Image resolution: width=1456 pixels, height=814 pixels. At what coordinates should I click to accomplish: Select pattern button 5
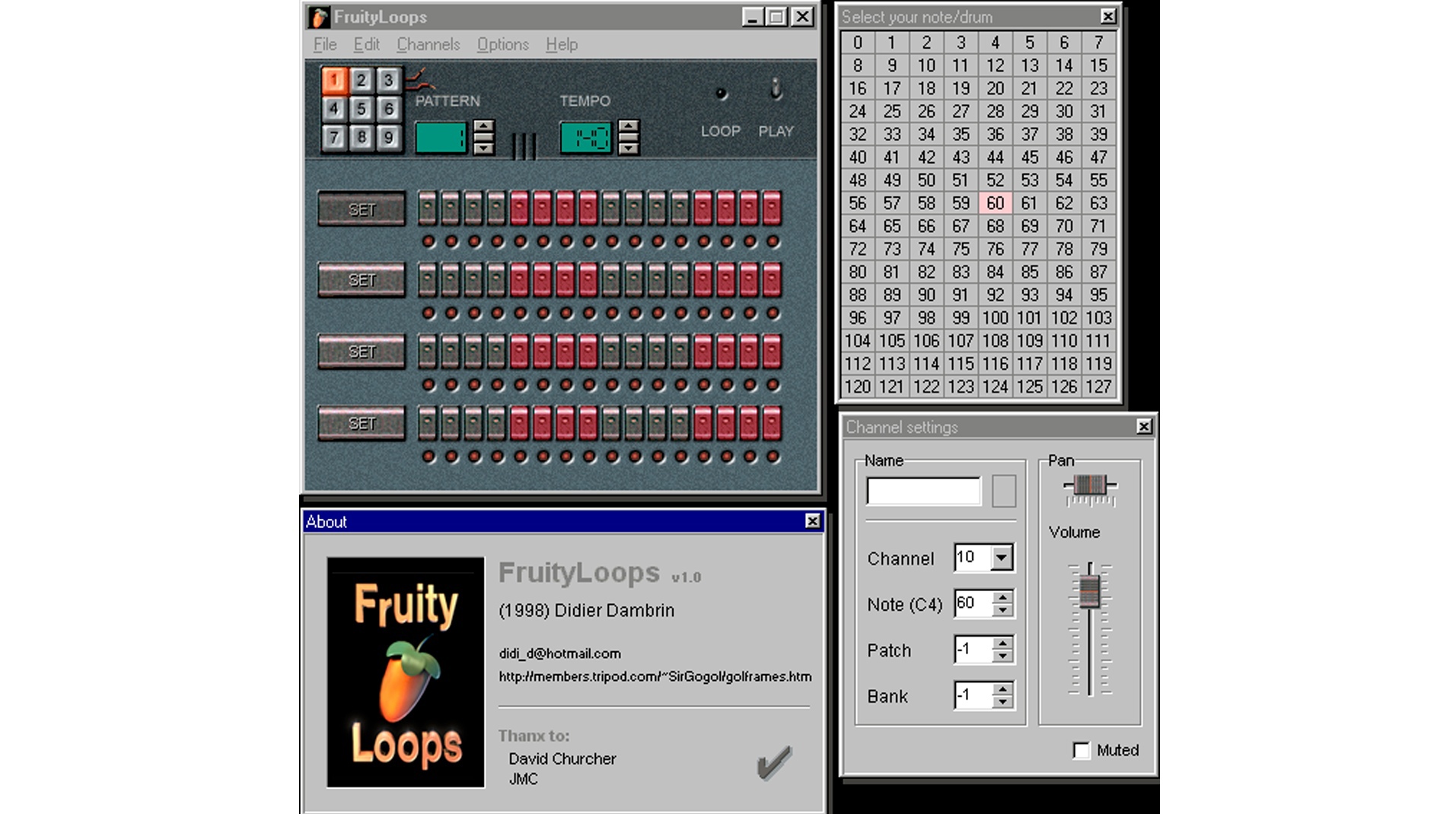click(x=362, y=109)
